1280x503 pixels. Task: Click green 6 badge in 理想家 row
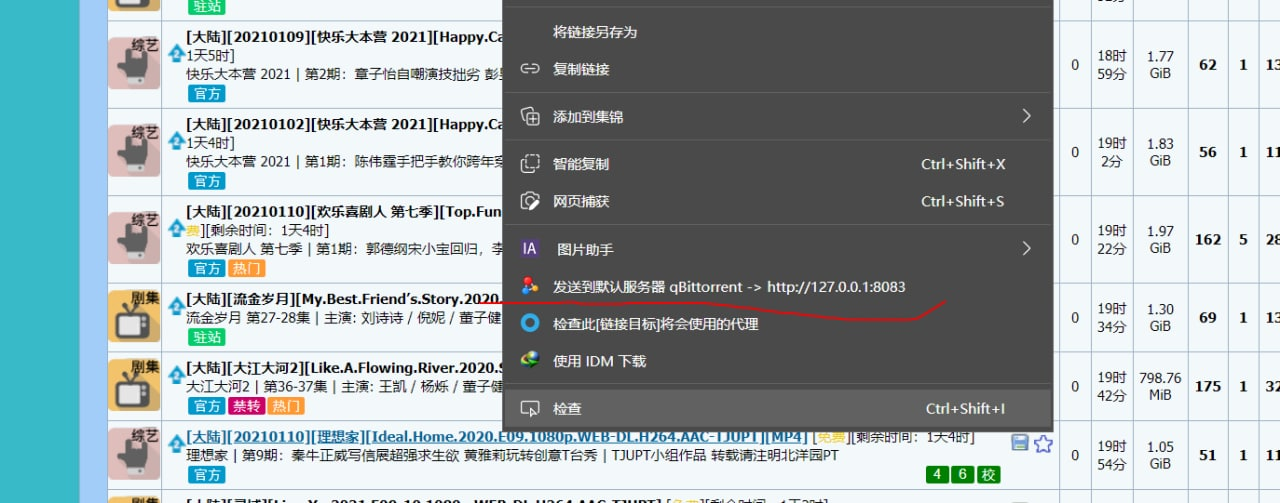point(962,474)
